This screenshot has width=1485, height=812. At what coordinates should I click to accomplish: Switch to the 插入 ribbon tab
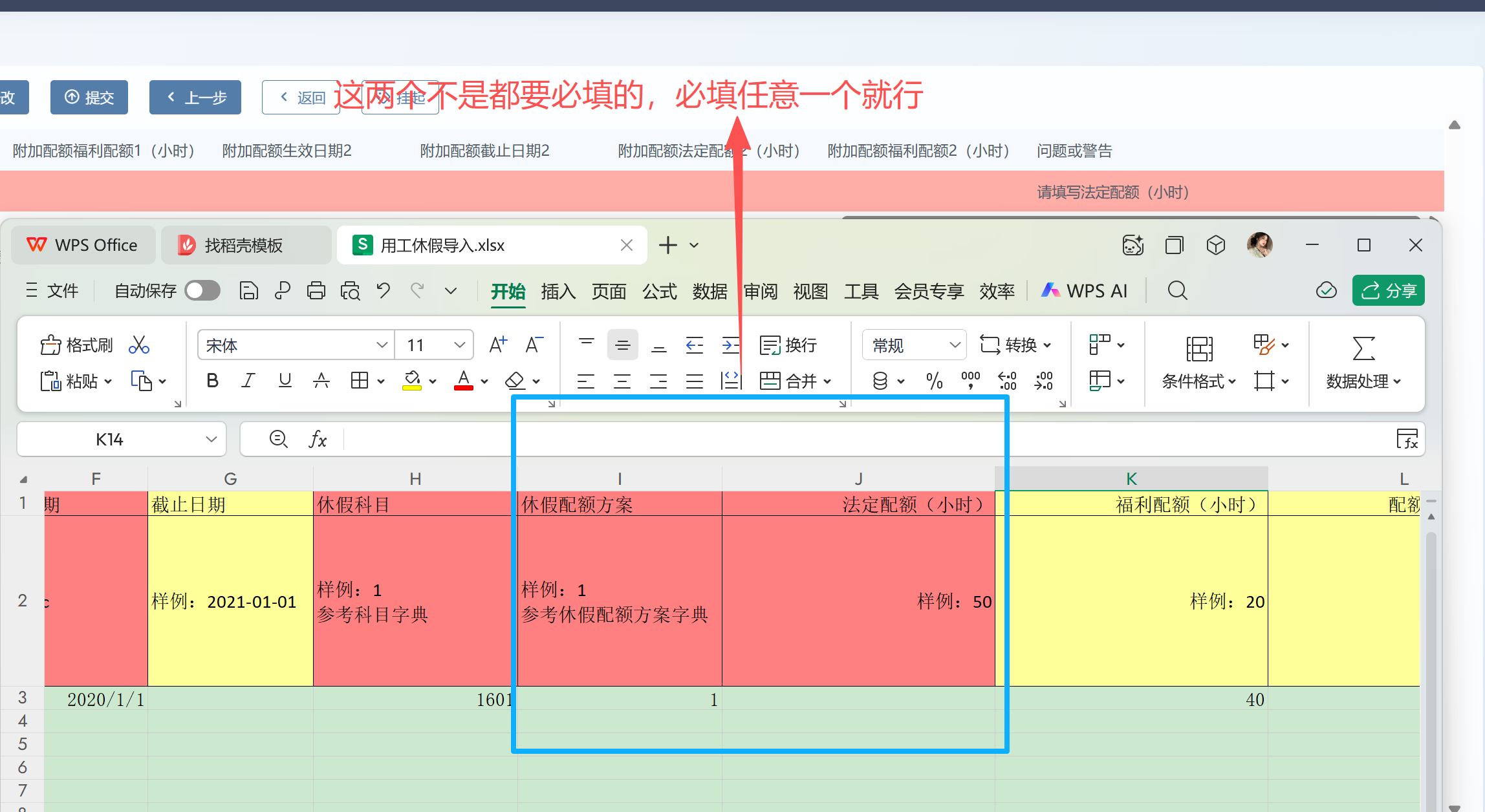558,292
